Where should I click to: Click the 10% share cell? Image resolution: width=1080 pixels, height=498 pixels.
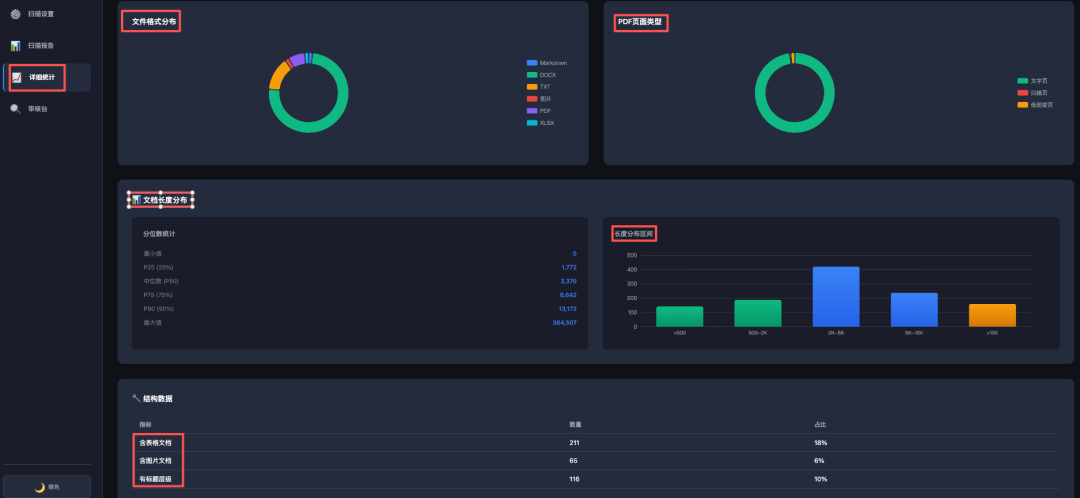tap(820, 479)
